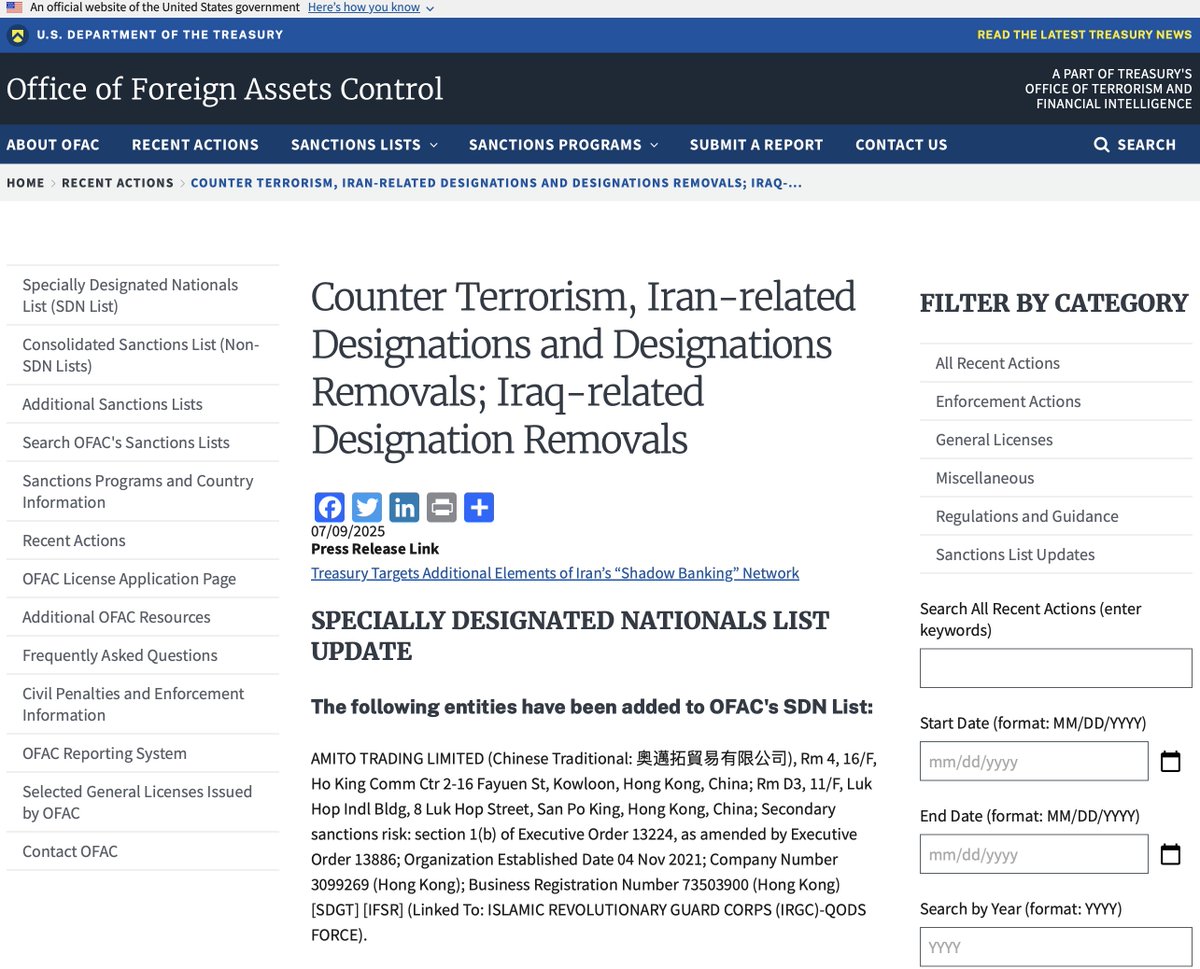Image resolution: width=1200 pixels, height=969 pixels.
Task: Click the Print icon
Action: (441, 507)
